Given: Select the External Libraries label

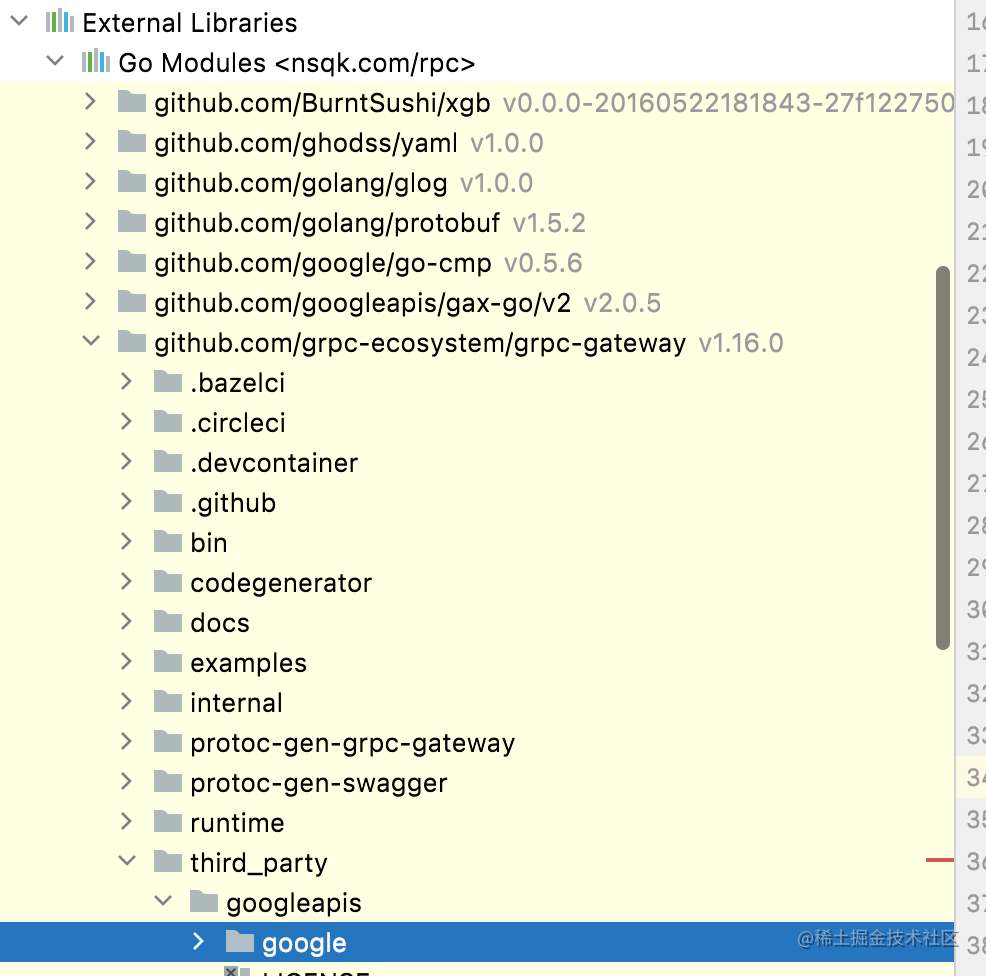Looking at the screenshot, I should pos(190,23).
